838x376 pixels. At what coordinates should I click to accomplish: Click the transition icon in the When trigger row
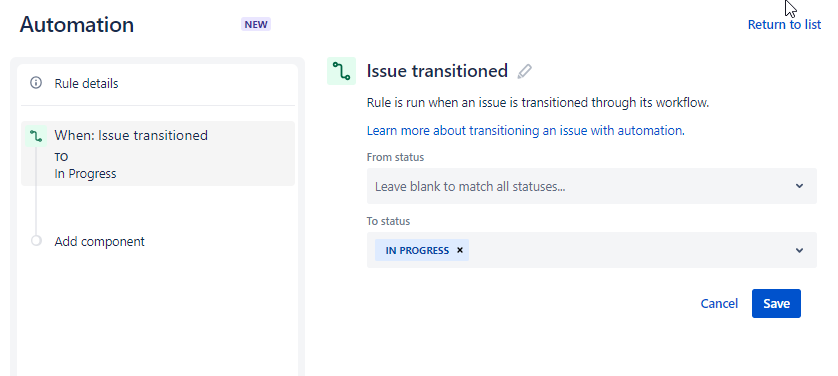pos(36,136)
